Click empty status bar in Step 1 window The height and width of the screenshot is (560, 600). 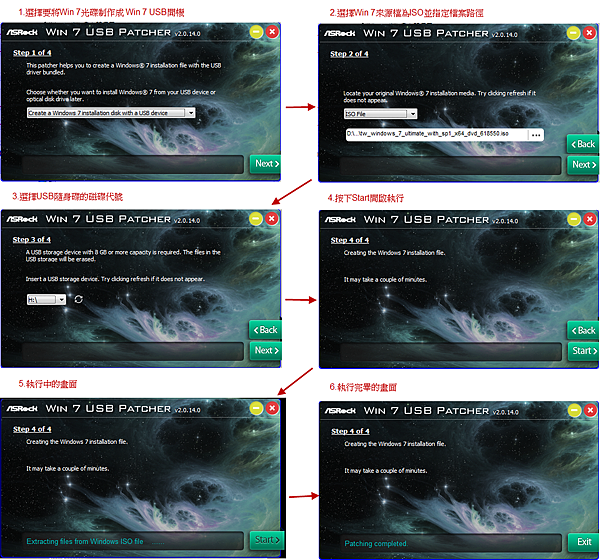133,164
